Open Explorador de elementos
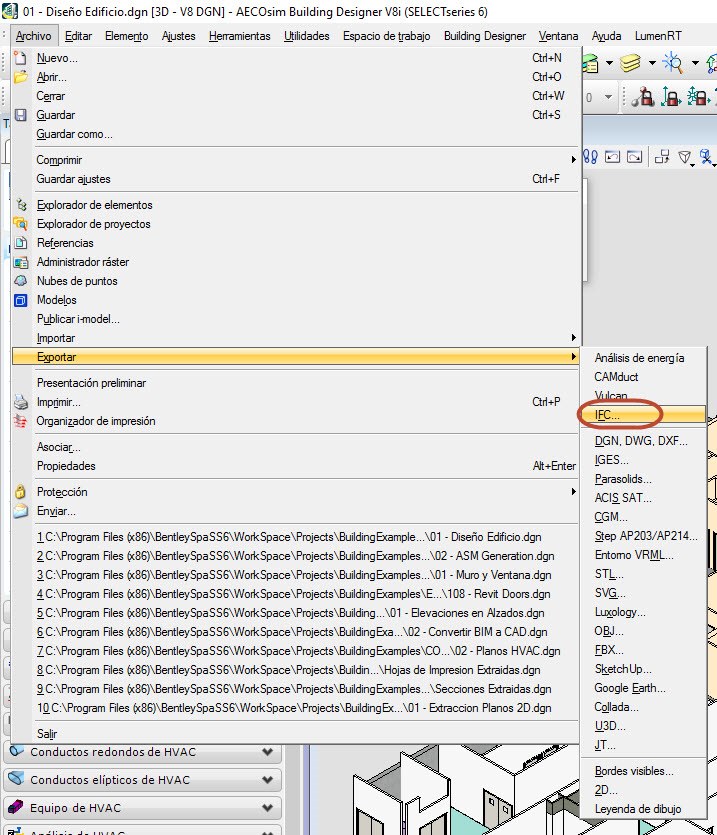 click(x=295, y=205)
